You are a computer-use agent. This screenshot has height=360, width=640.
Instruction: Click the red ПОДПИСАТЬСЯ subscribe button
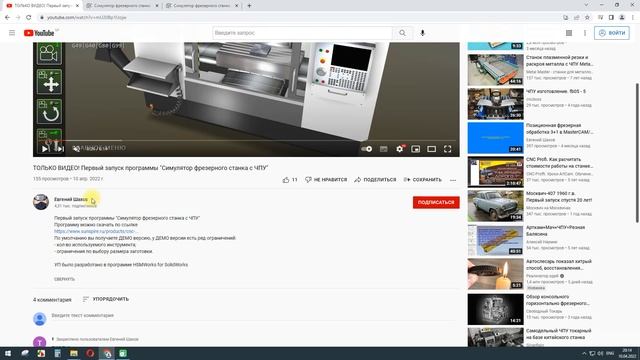click(x=436, y=202)
